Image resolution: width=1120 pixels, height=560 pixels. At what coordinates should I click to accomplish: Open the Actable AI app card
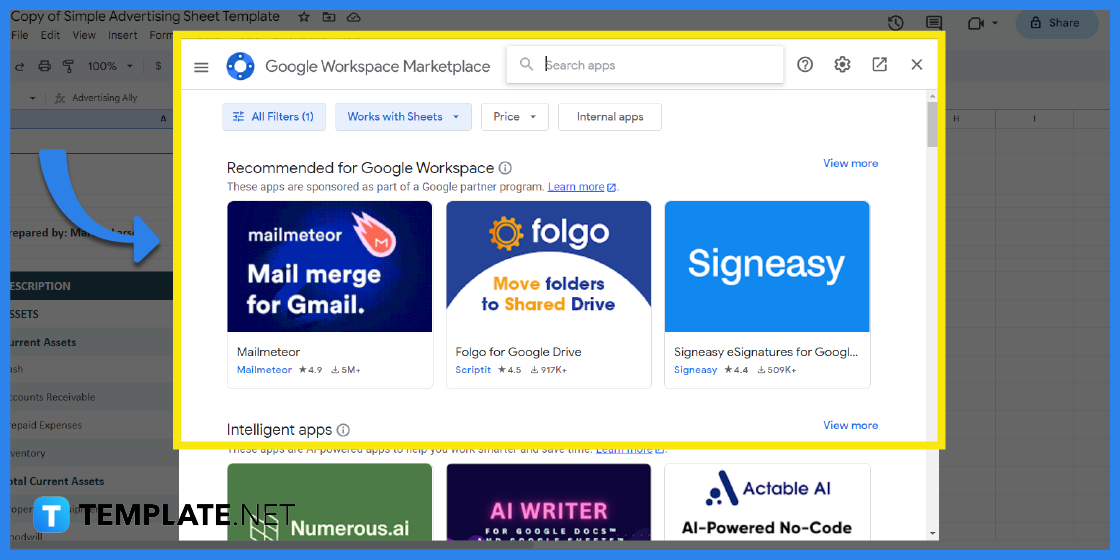tap(767, 502)
